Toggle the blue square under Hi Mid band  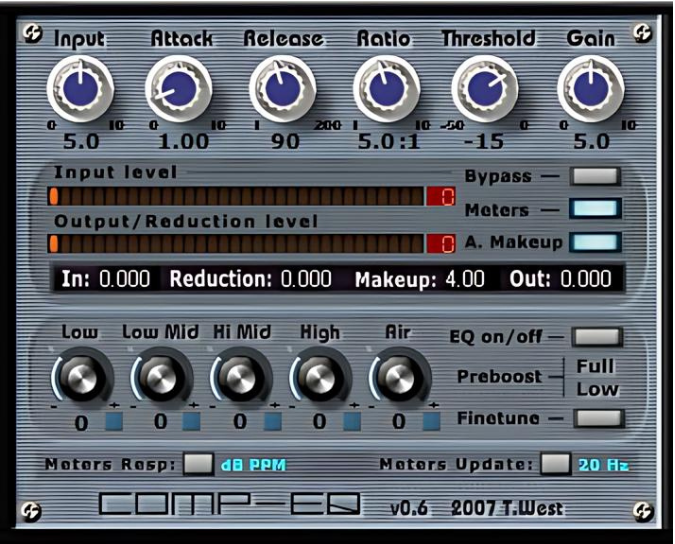(x=272, y=422)
